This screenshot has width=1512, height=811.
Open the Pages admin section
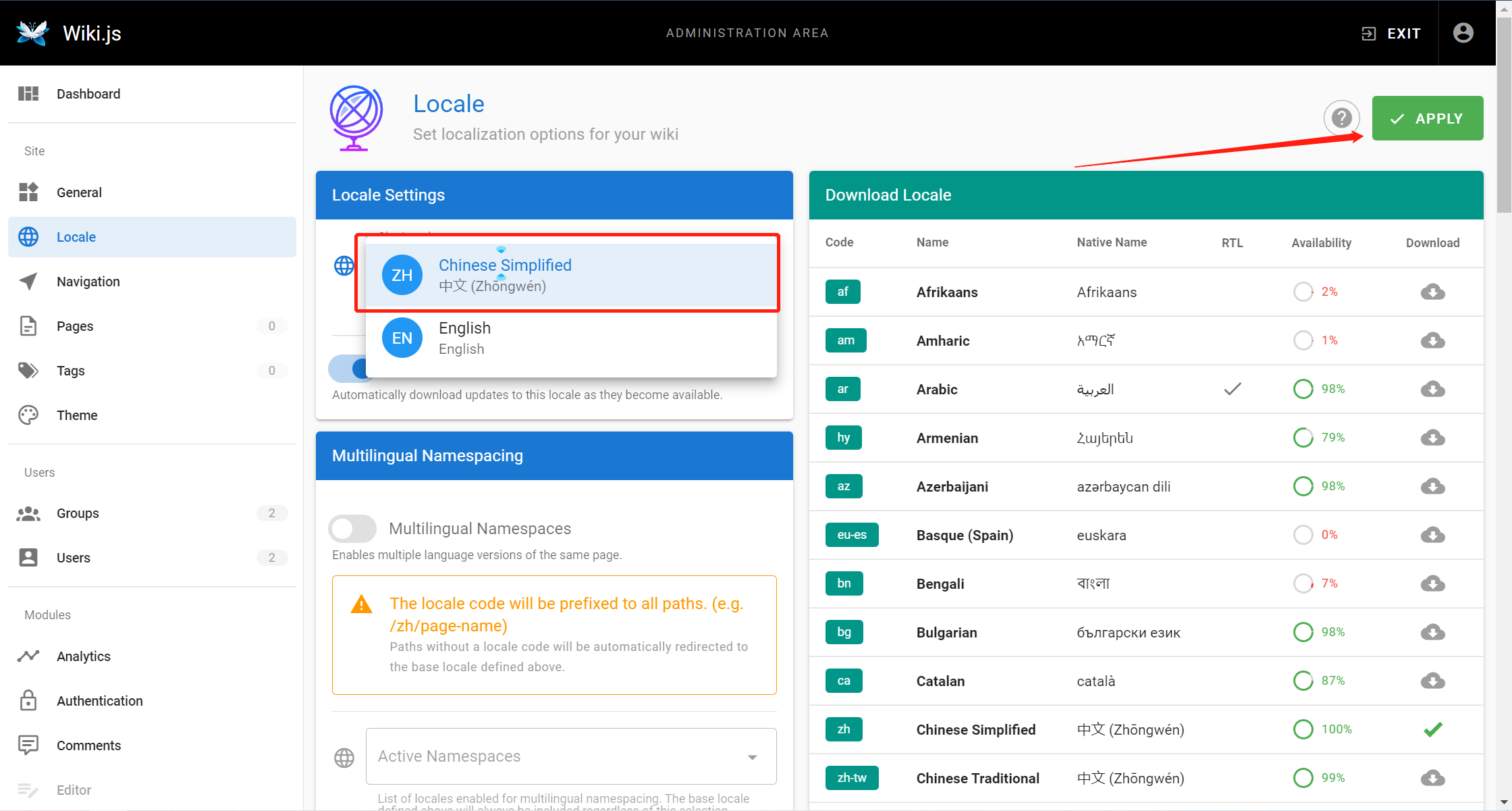[x=74, y=325]
